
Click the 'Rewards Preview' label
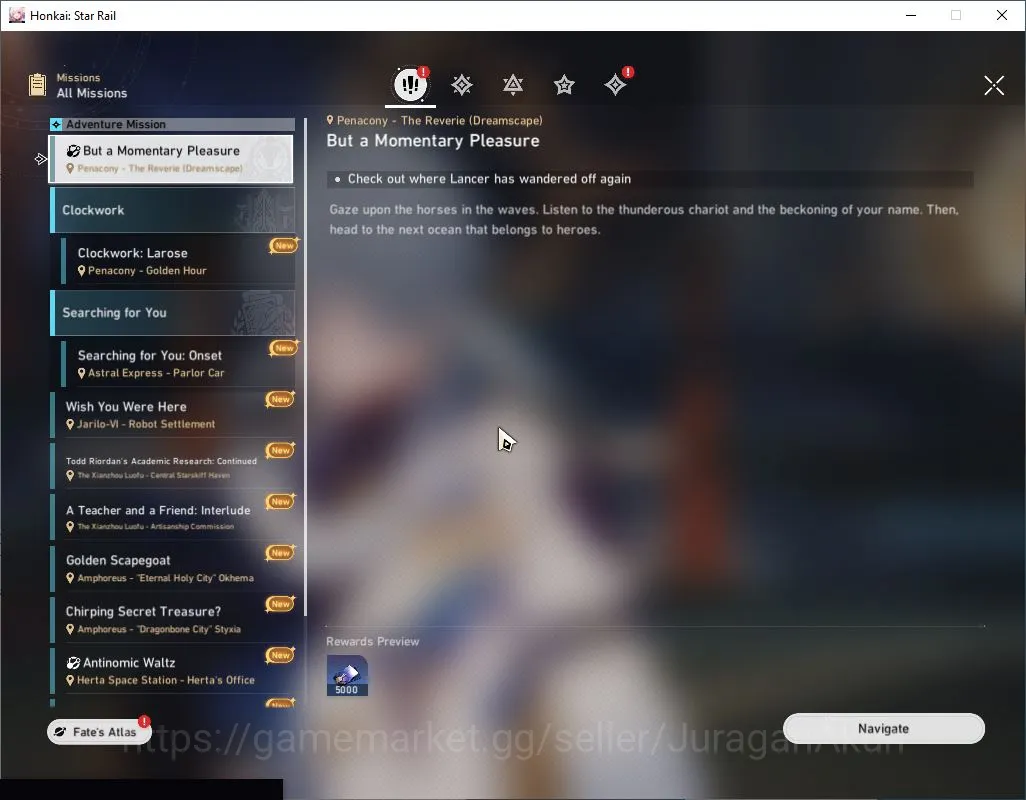372,642
